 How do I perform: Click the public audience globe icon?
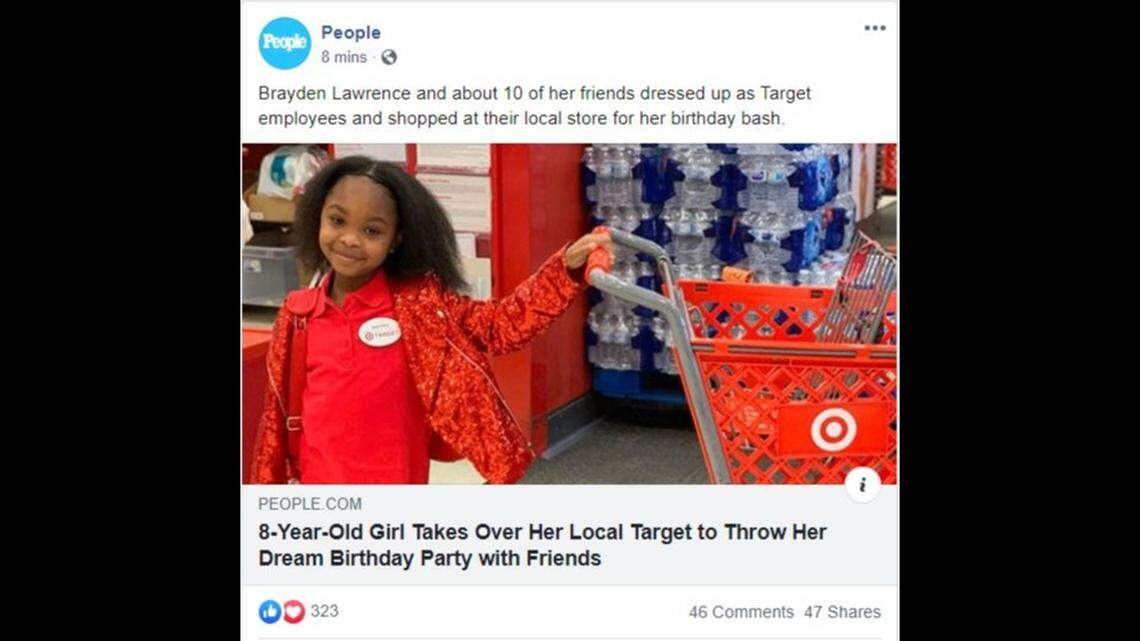pyautogui.click(x=389, y=58)
